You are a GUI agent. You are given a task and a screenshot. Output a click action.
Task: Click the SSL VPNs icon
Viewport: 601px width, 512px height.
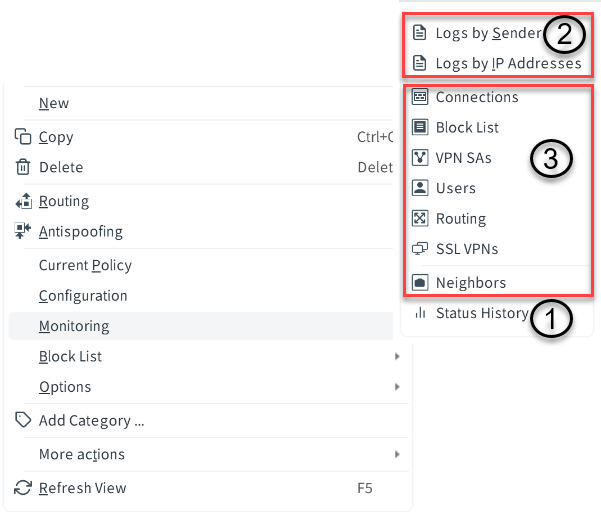(x=420, y=249)
